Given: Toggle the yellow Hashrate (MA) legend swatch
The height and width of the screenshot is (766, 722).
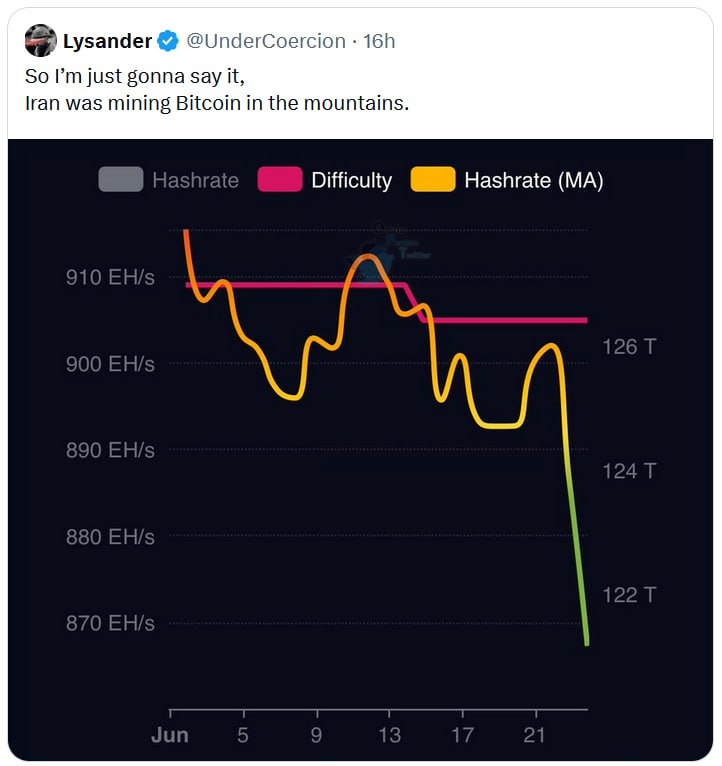Looking at the screenshot, I should tap(433, 179).
